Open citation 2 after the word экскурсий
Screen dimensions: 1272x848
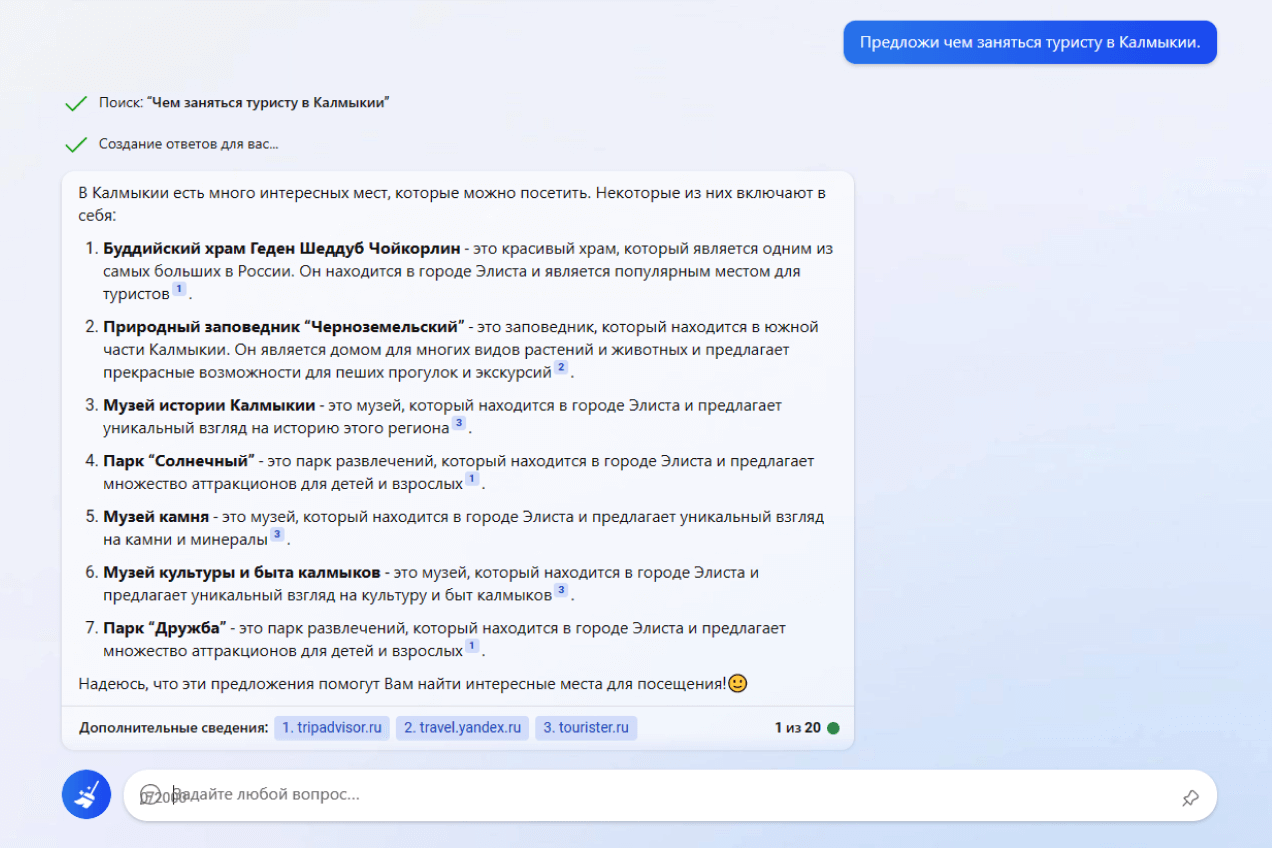(561, 368)
